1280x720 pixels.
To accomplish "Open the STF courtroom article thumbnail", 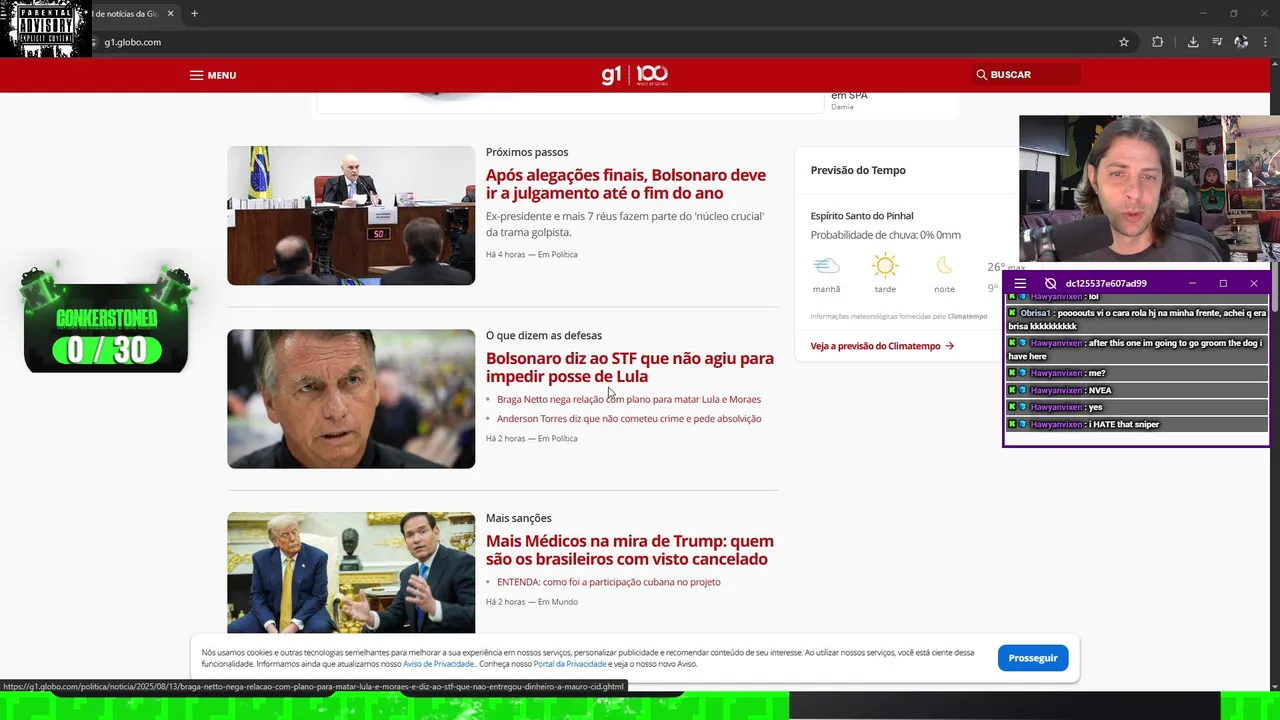I will tap(351, 216).
